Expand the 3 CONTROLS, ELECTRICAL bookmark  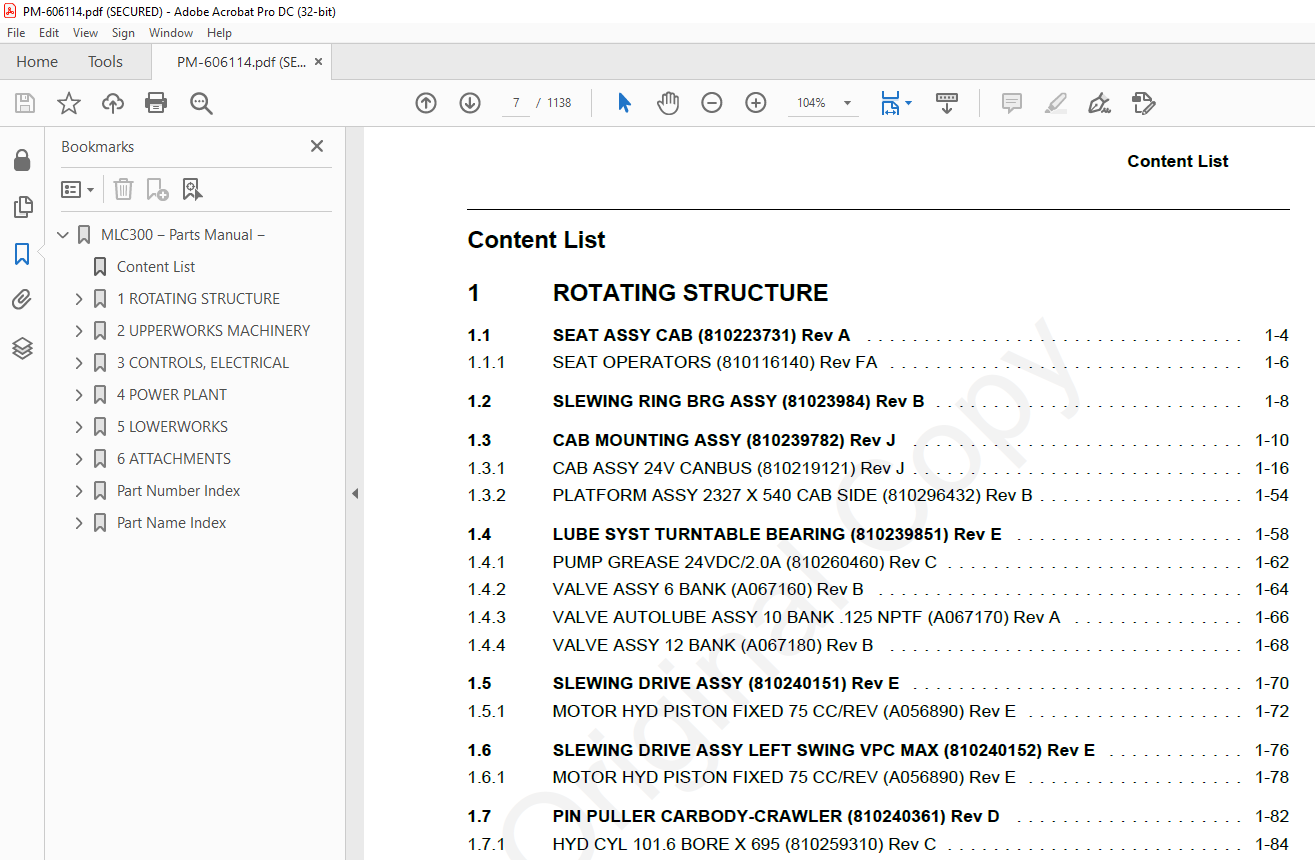[x=79, y=363]
